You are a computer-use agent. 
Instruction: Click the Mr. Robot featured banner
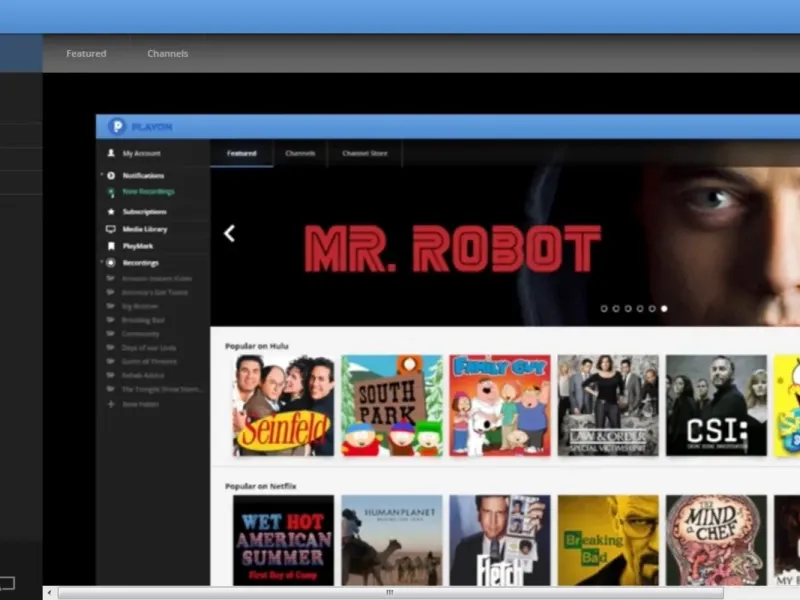505,247
